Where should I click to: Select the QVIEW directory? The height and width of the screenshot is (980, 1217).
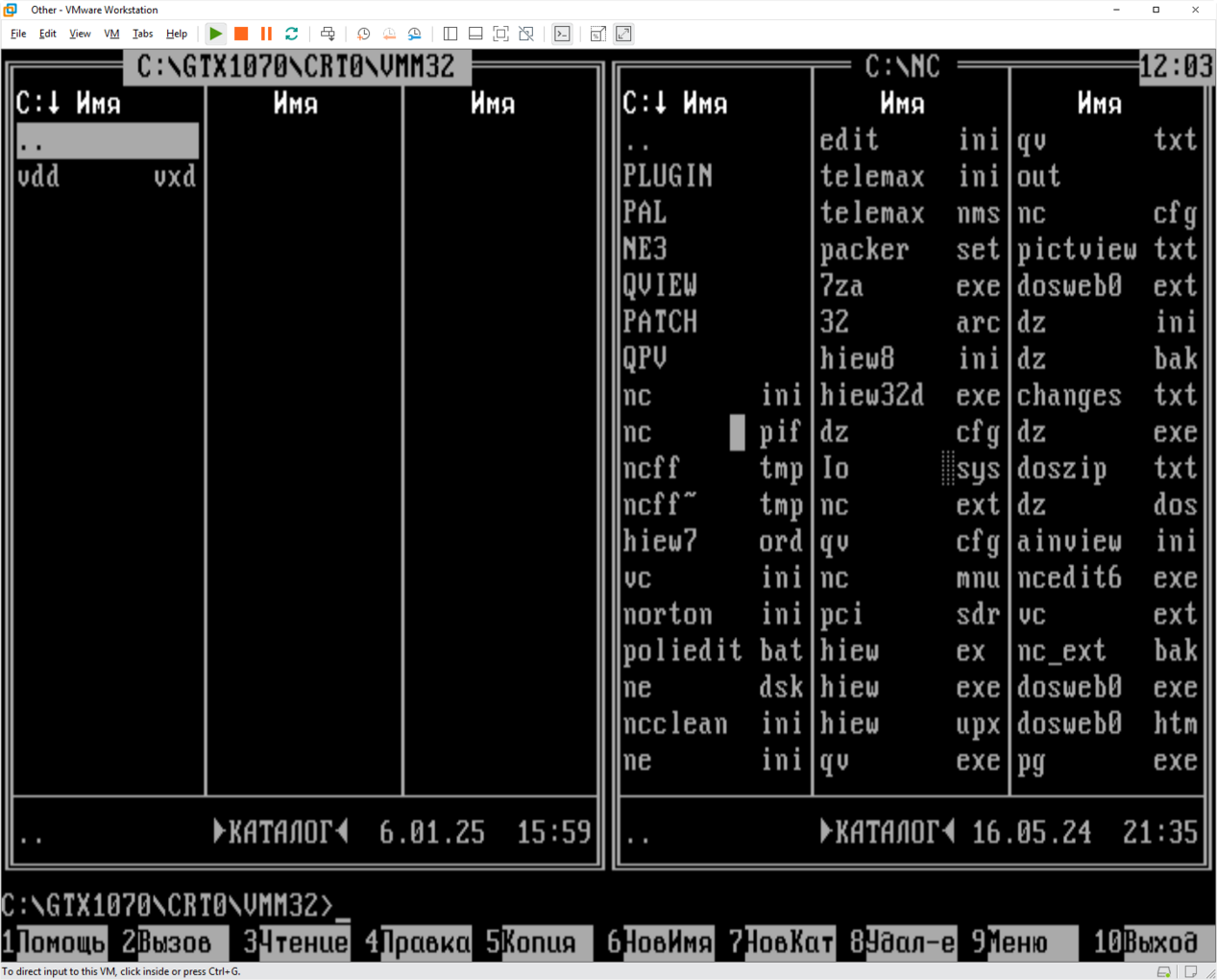pyautogui.click(x=713, y=286)
